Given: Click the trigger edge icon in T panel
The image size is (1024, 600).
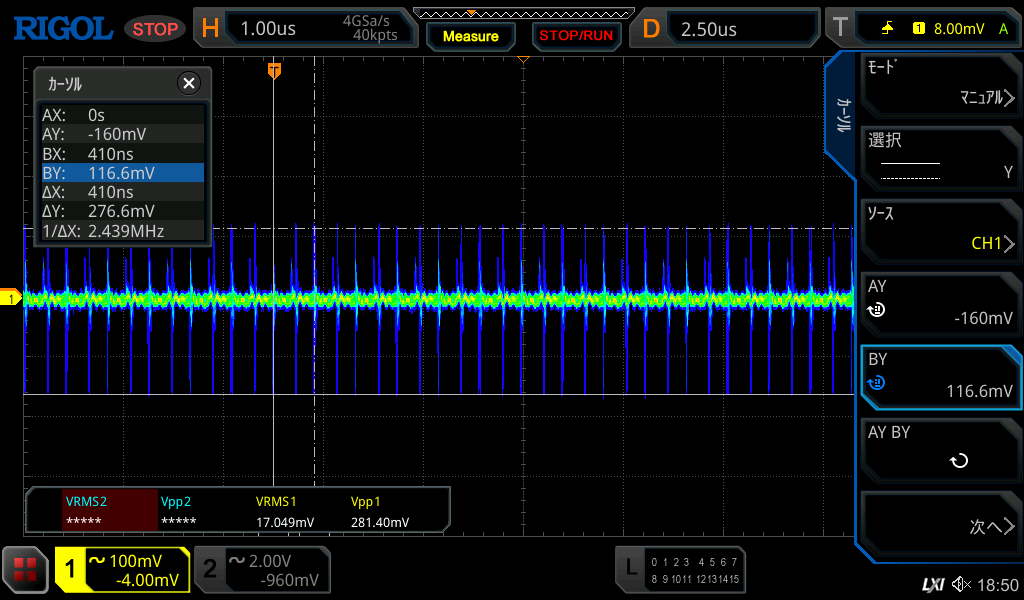Looking at the screenshot, I should pos(887,29).
